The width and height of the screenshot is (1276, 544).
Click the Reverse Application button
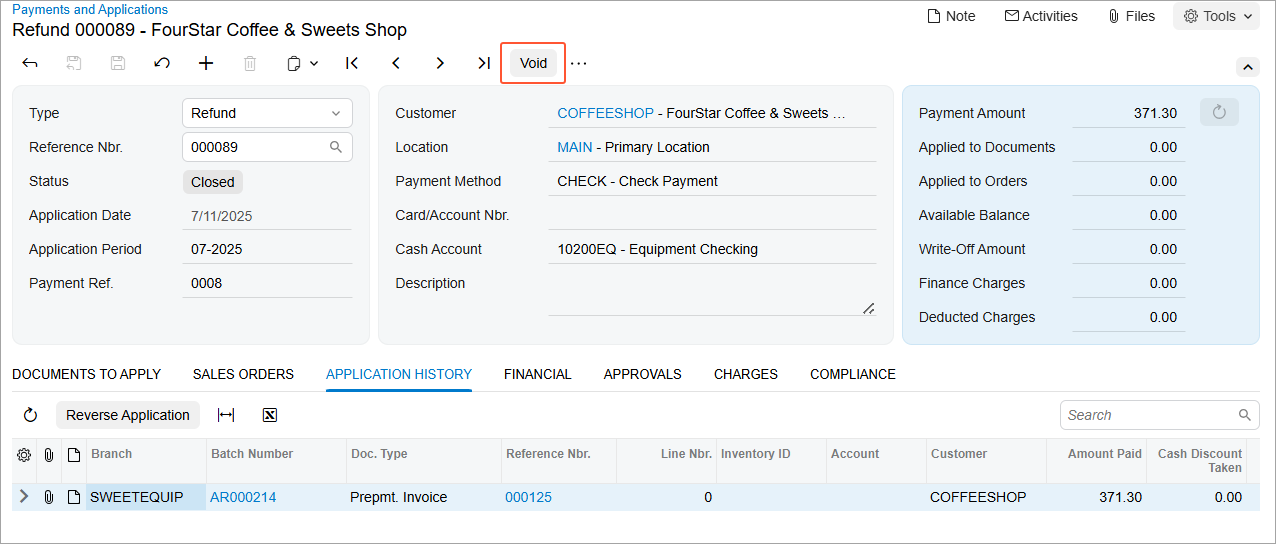pos(128,415)
